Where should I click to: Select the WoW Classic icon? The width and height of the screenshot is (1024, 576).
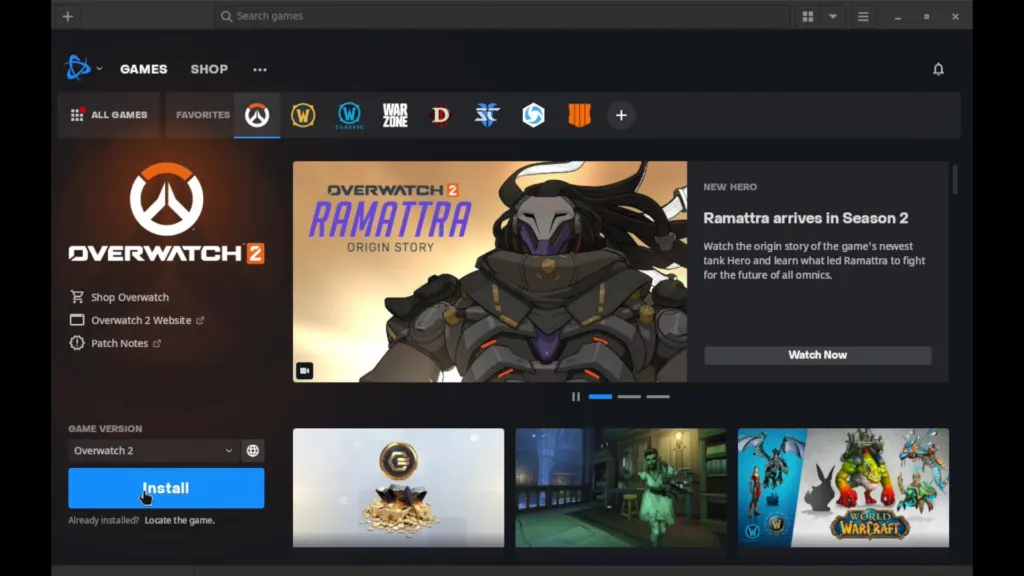pos(349,116)
